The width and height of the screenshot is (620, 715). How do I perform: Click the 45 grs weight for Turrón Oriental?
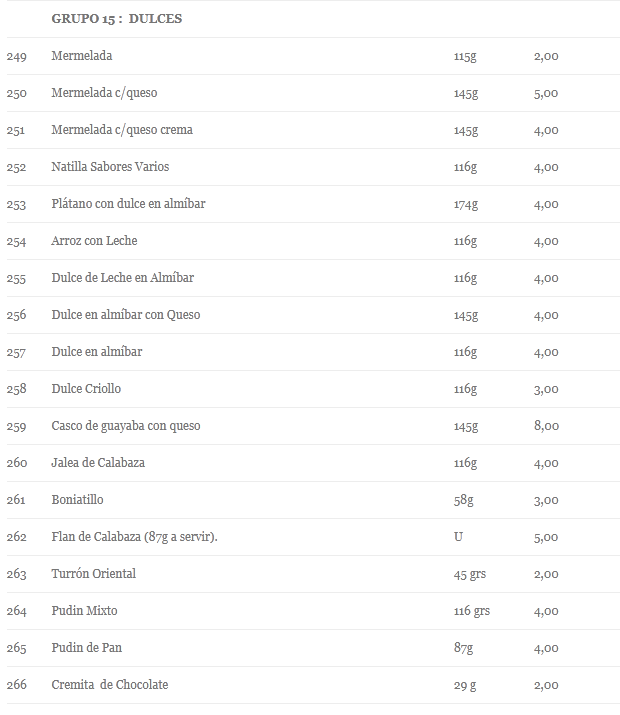(470, 574)
